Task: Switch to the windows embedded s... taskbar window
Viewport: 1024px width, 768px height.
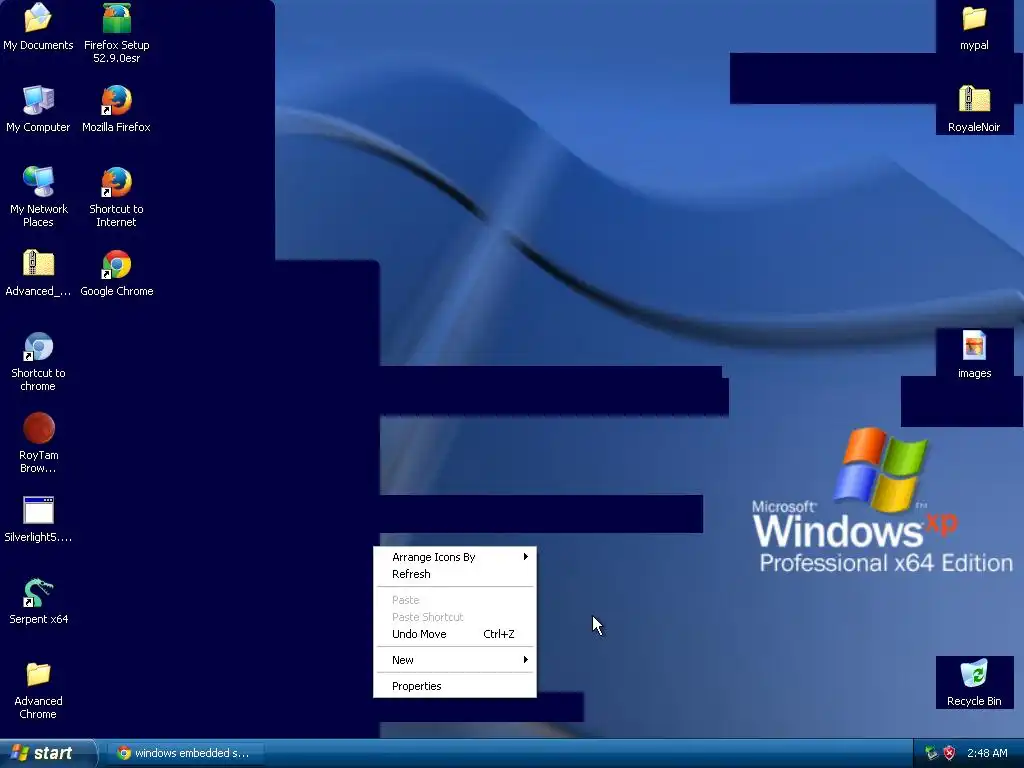Action: (186, 753)
